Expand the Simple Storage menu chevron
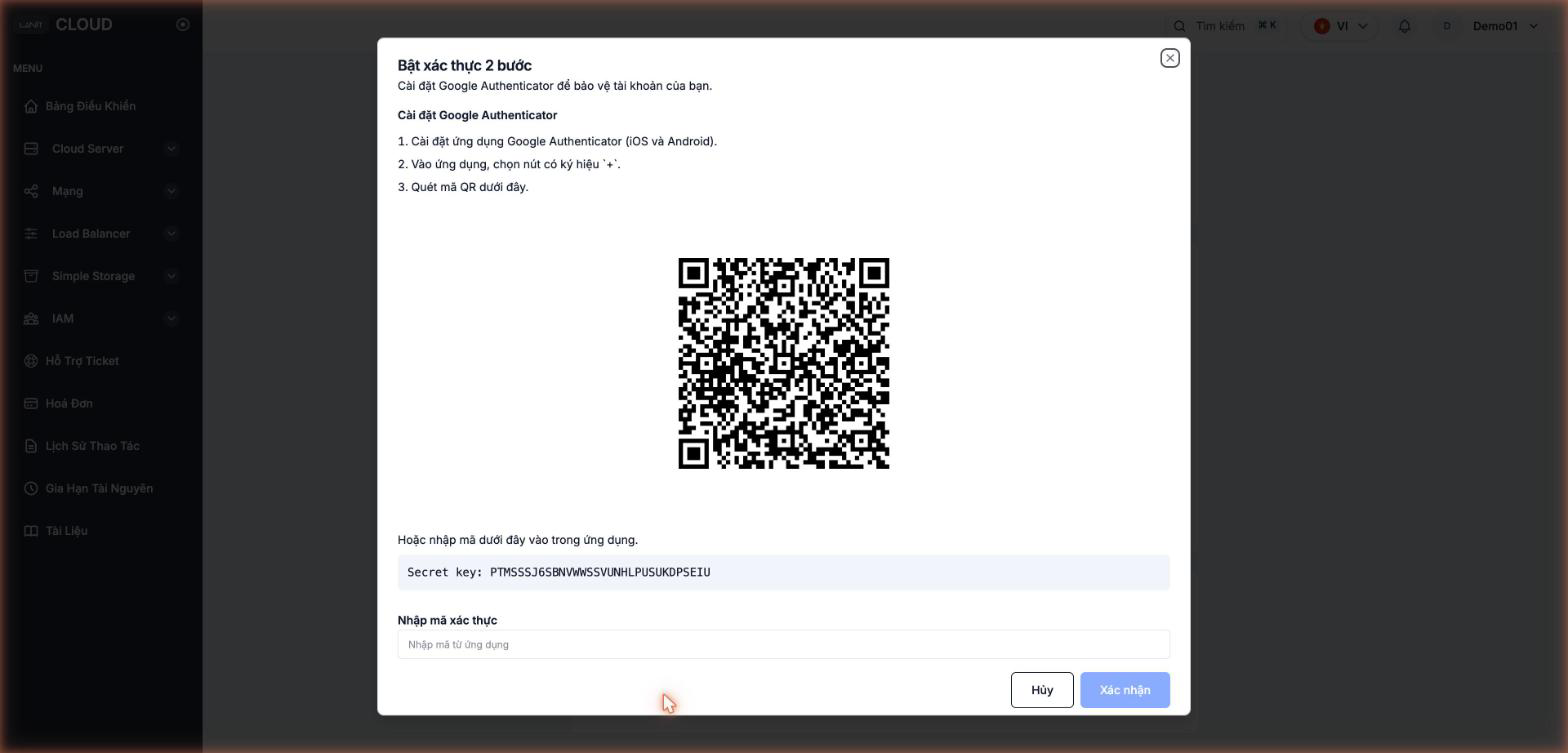The height and width of the screenshot is (753, 1568). [x=171, y=276]
